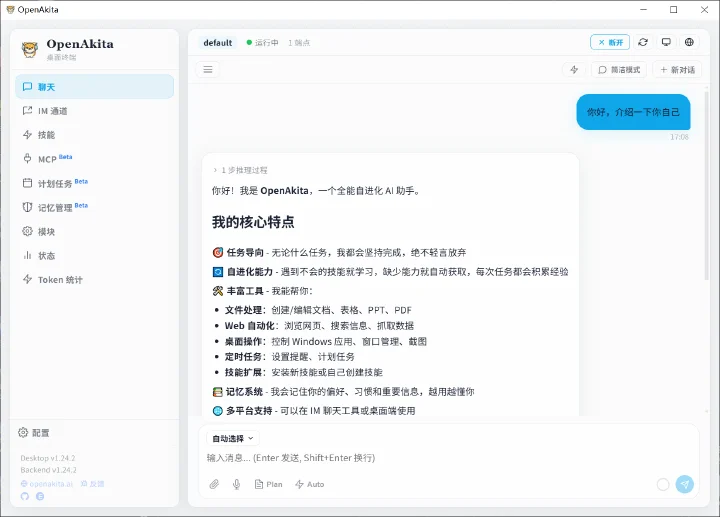720x517 pixels.
Task: Click the OpenAkita icon in title bar
Action: [11, 10]
